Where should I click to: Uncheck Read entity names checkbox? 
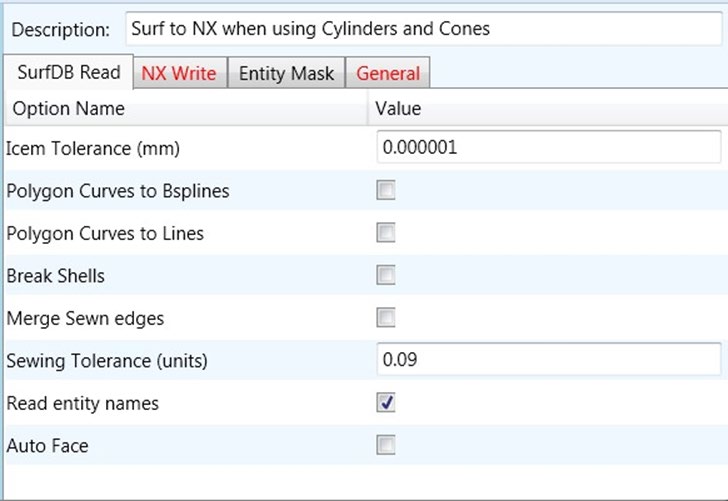coord(386,403)
